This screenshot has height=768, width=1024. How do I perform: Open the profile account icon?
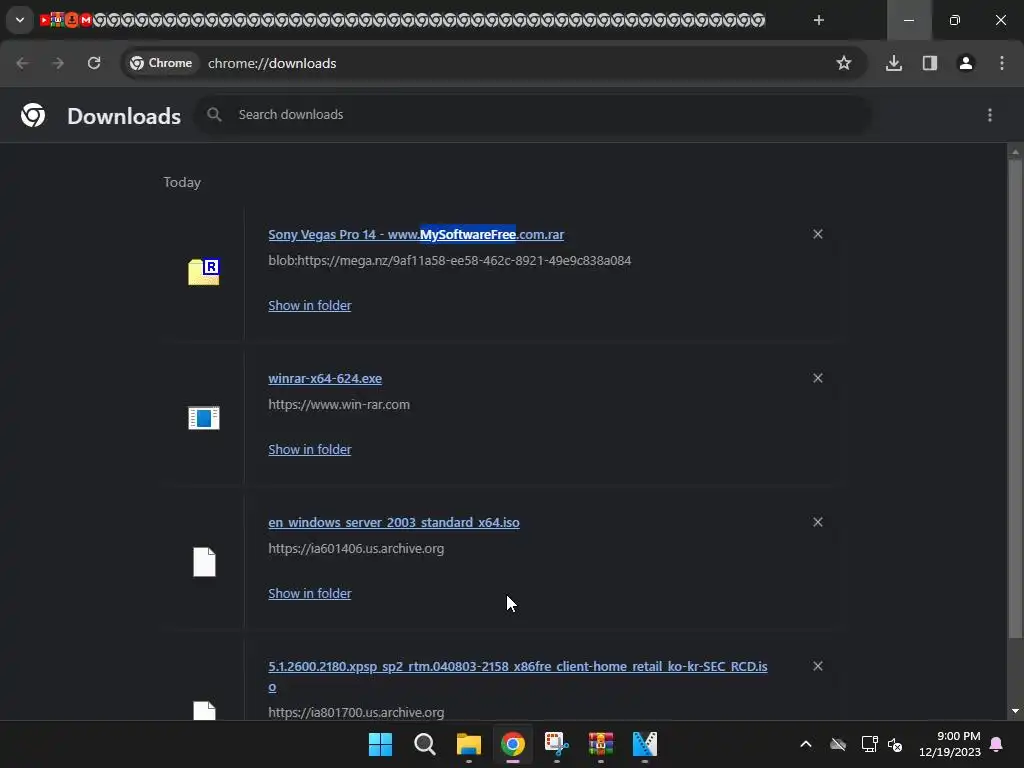(x=966, y=63)
